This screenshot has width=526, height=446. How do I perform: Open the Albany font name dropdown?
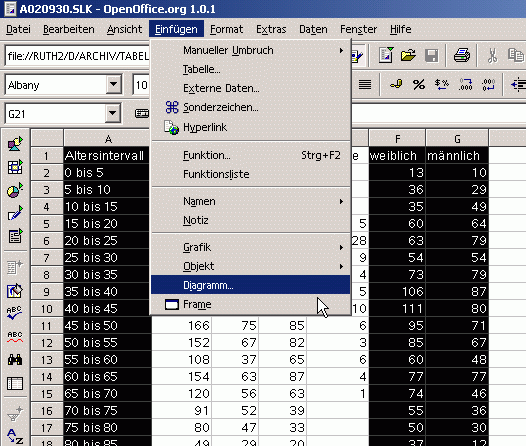coord(114,85)
